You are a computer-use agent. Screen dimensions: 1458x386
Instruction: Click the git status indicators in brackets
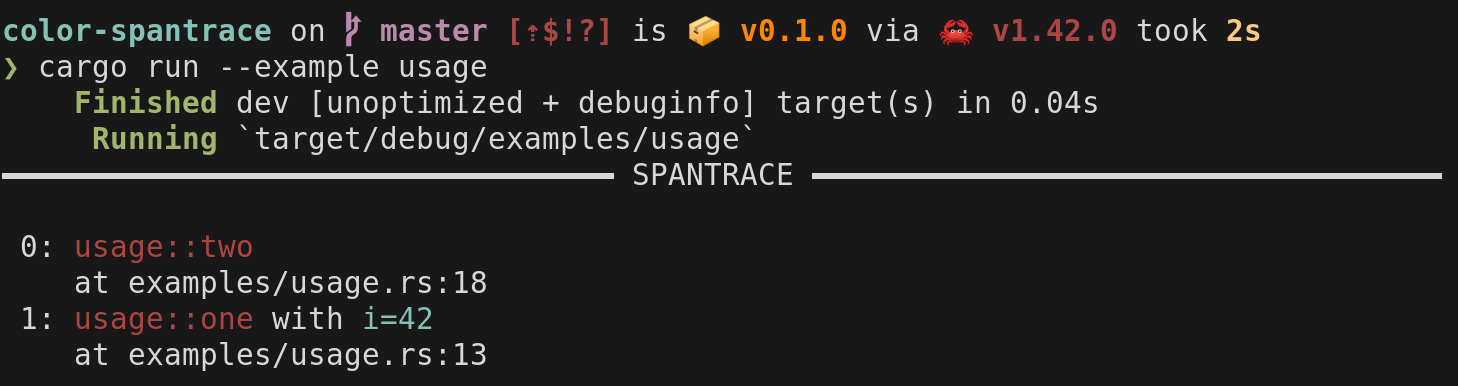click(560, 32)
